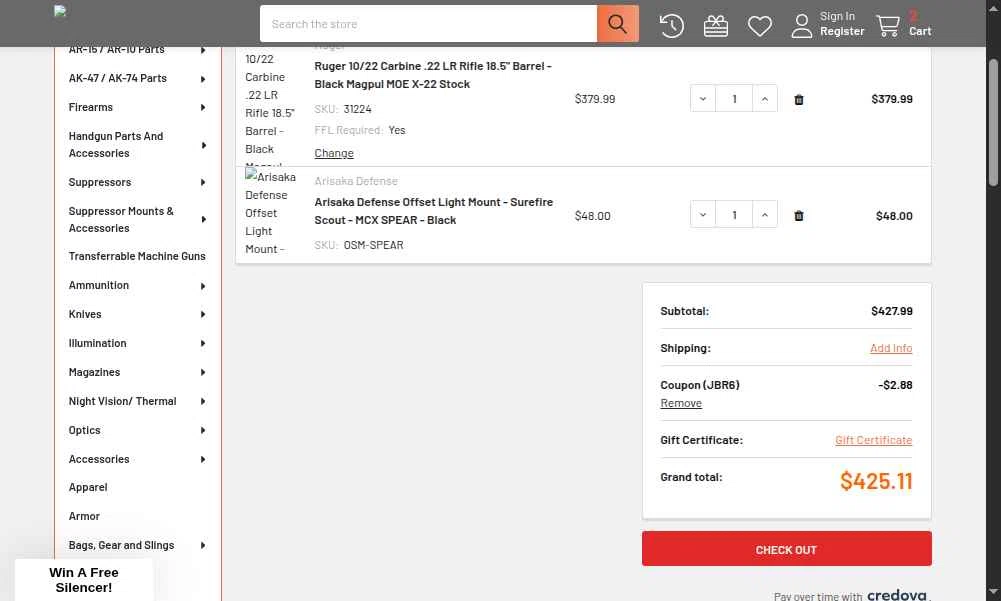Viewport: 1001px width, 601px height.
Task: Delete the Ruger 10/22 Carbine from cart
Action: (x=799, y=99)
